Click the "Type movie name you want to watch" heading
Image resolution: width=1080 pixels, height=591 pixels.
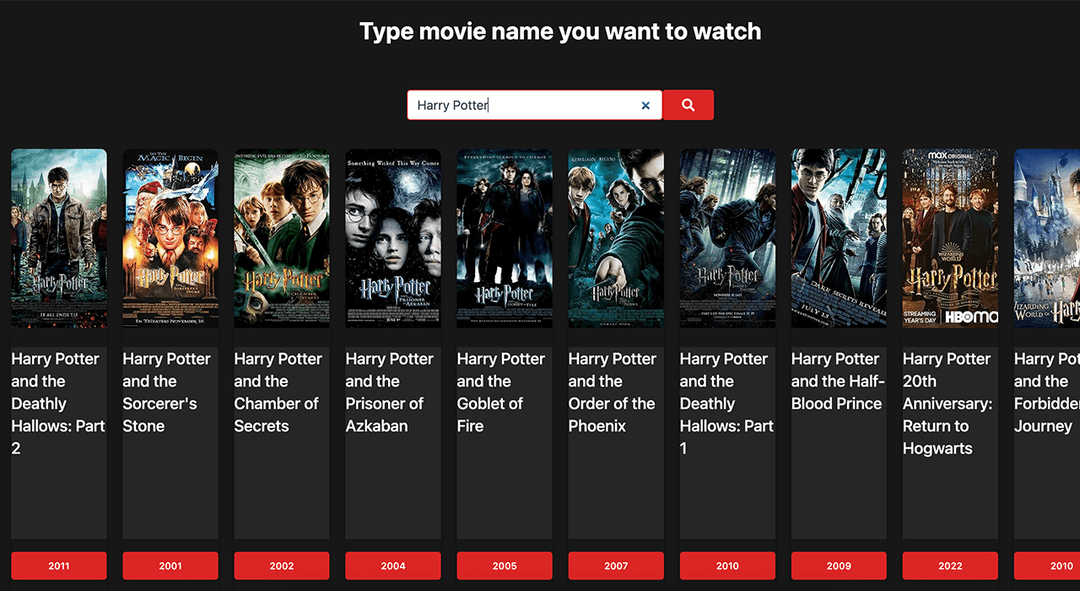(561, 32)
